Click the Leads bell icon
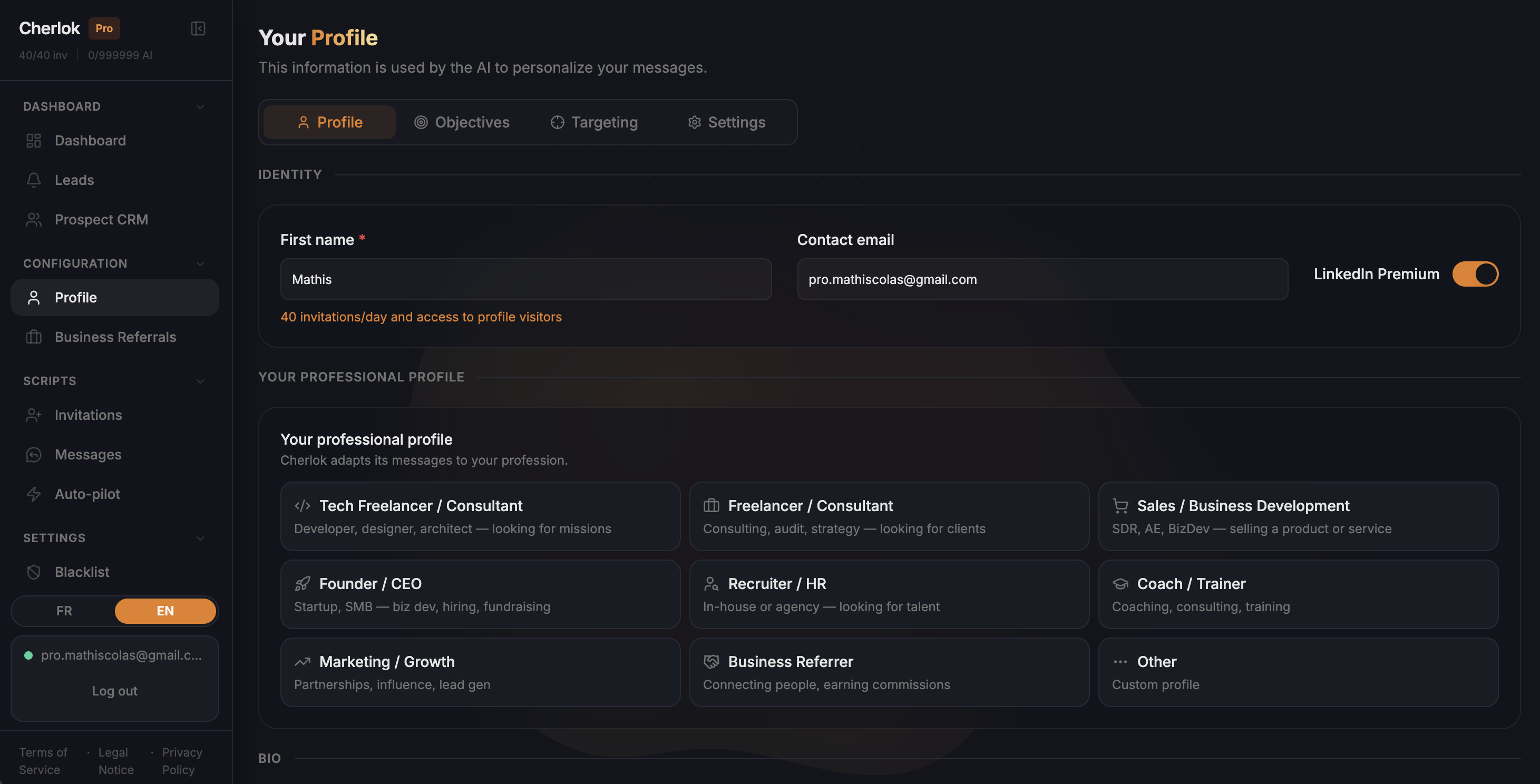1540x784 pixels. pos(34,180)
